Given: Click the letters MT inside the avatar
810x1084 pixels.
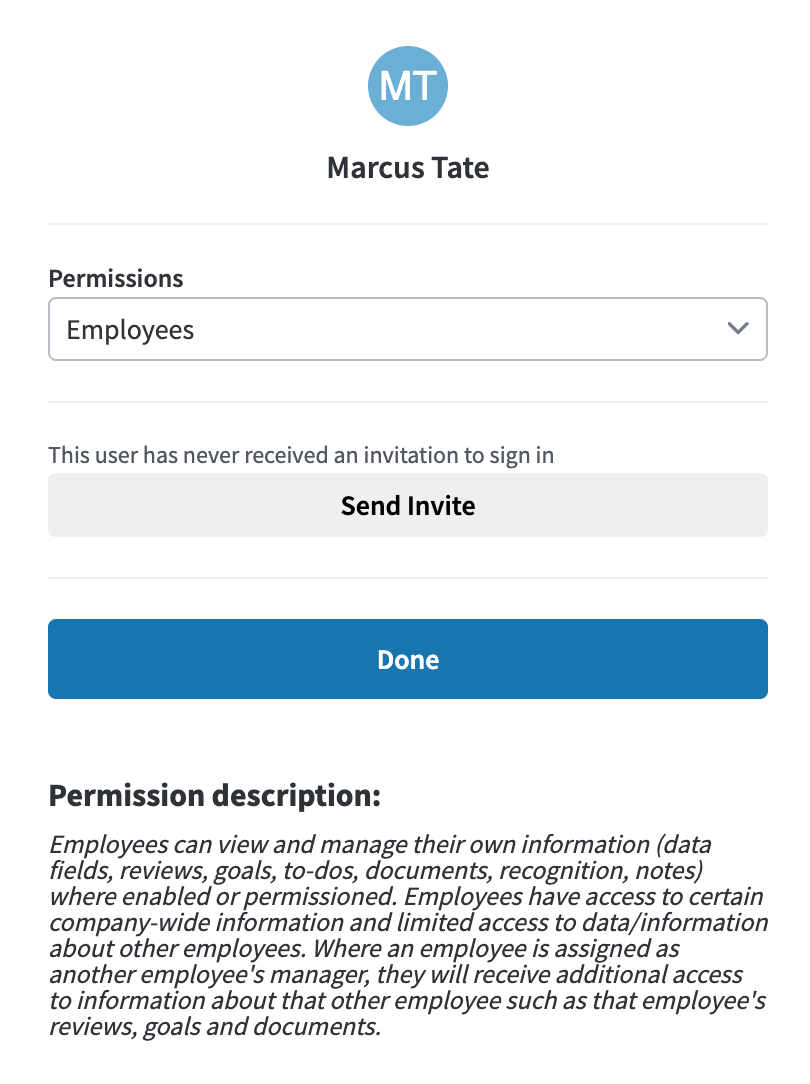Looking at the screenshot, I should click(408, 86).
